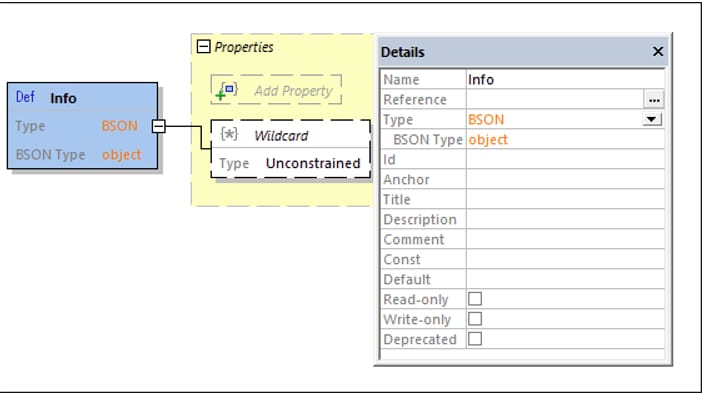Image resolution: width=703 pixels, height=393 pixels.
Task: Close the Details panel
Action: [657, 52]
